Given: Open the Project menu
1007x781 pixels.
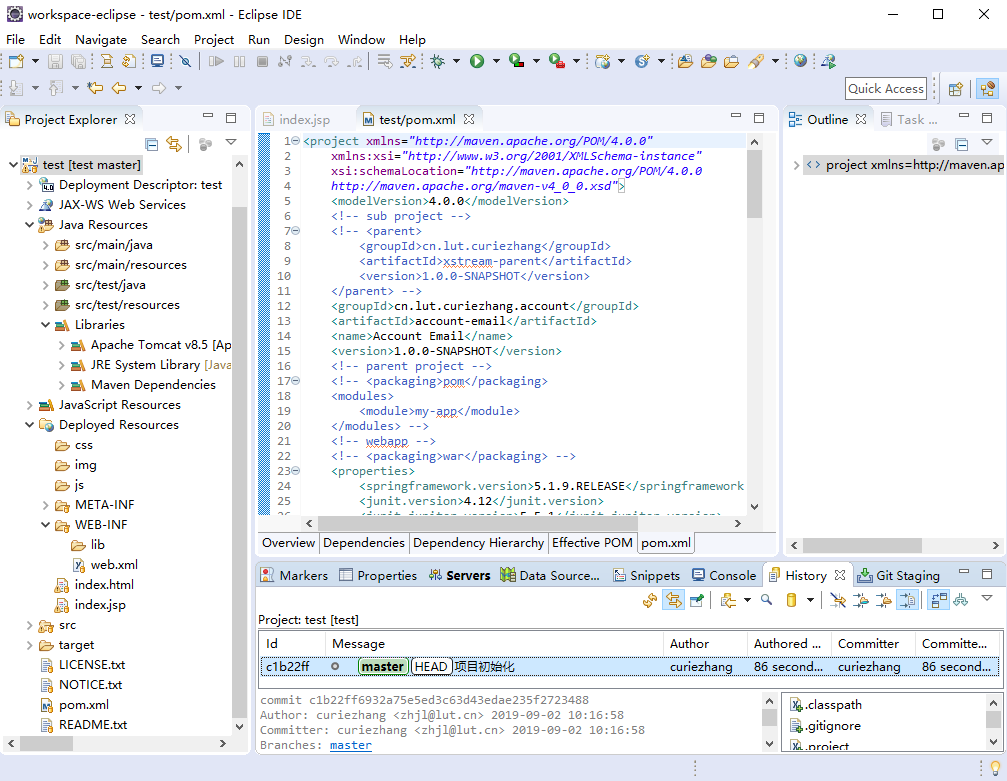Looking at the screenshot, I should 214,39.
